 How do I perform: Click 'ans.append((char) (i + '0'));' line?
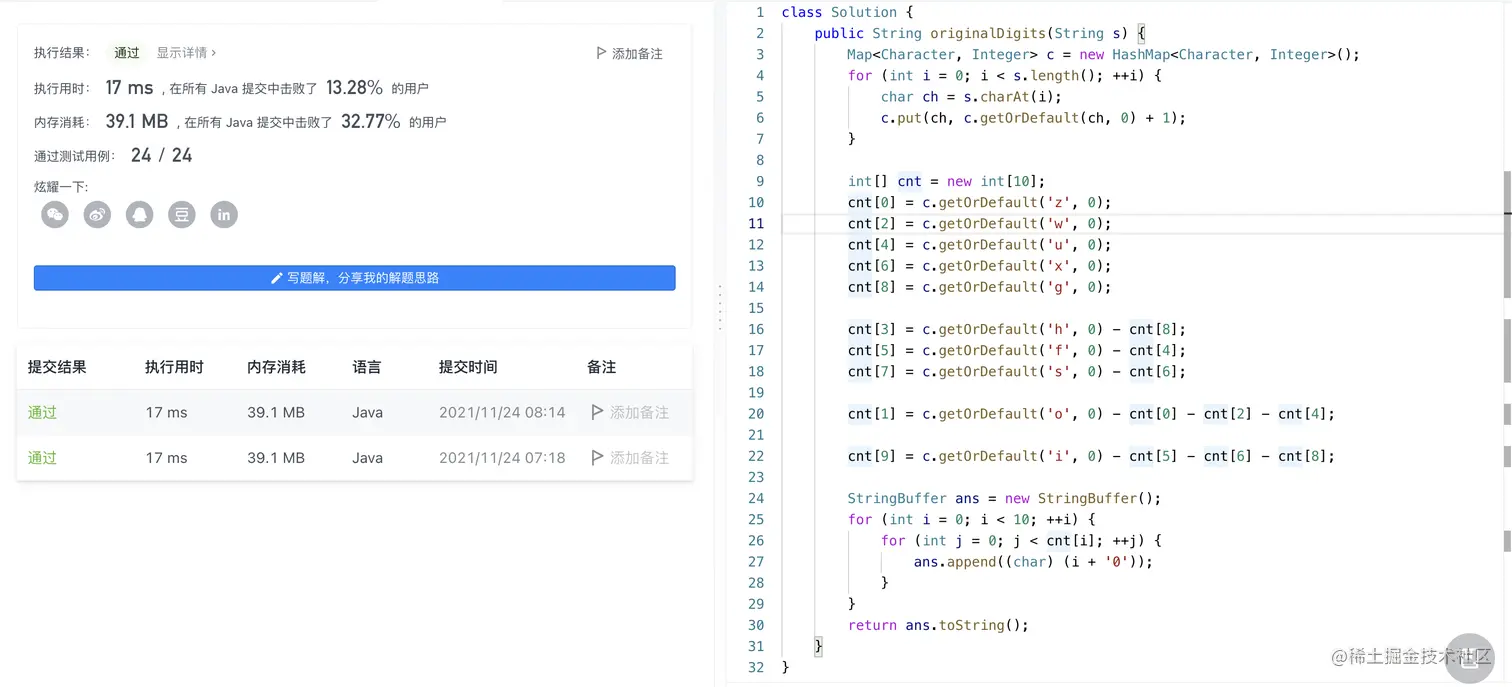[1033, 561]
